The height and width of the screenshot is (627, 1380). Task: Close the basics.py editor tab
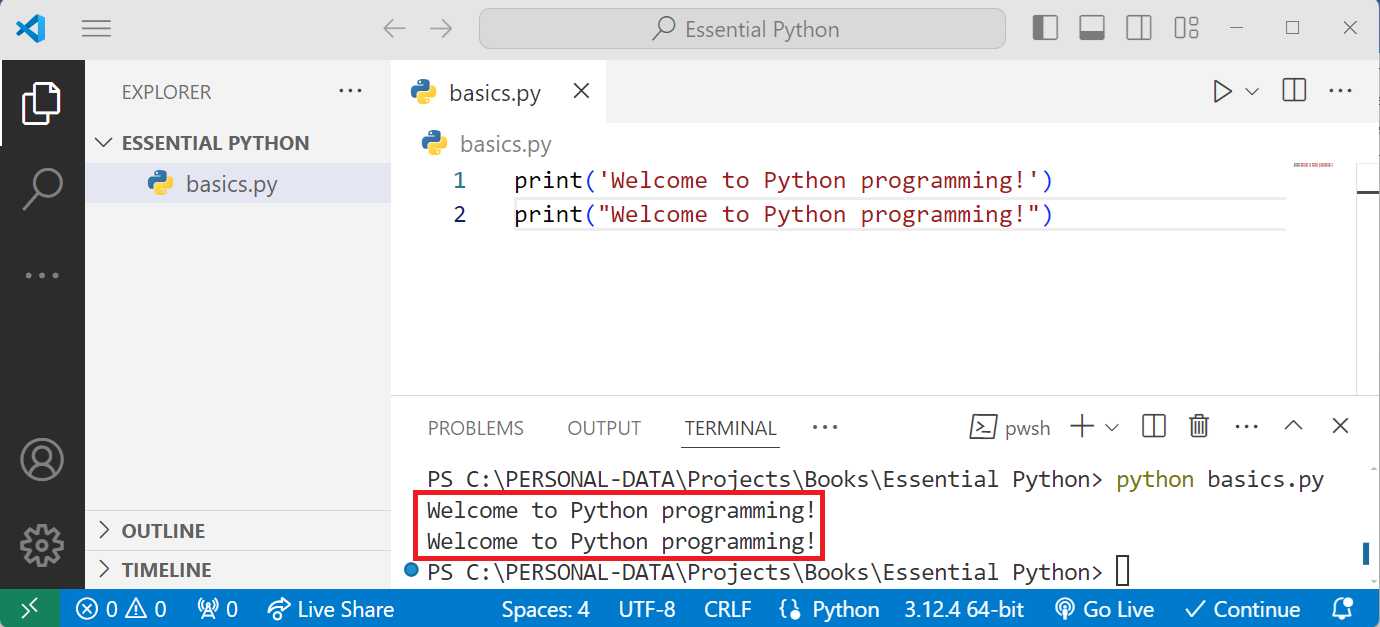[581, 91]
